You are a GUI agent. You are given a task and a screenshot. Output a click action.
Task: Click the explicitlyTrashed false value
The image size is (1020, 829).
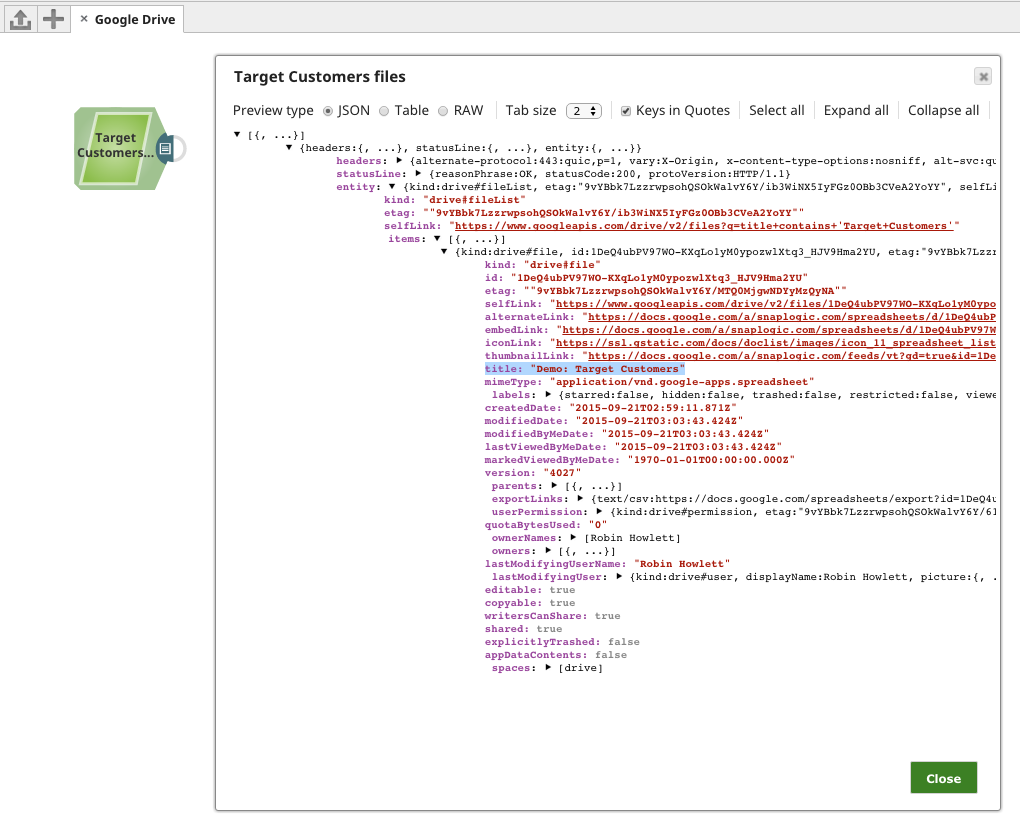click(x=624, y=642)
